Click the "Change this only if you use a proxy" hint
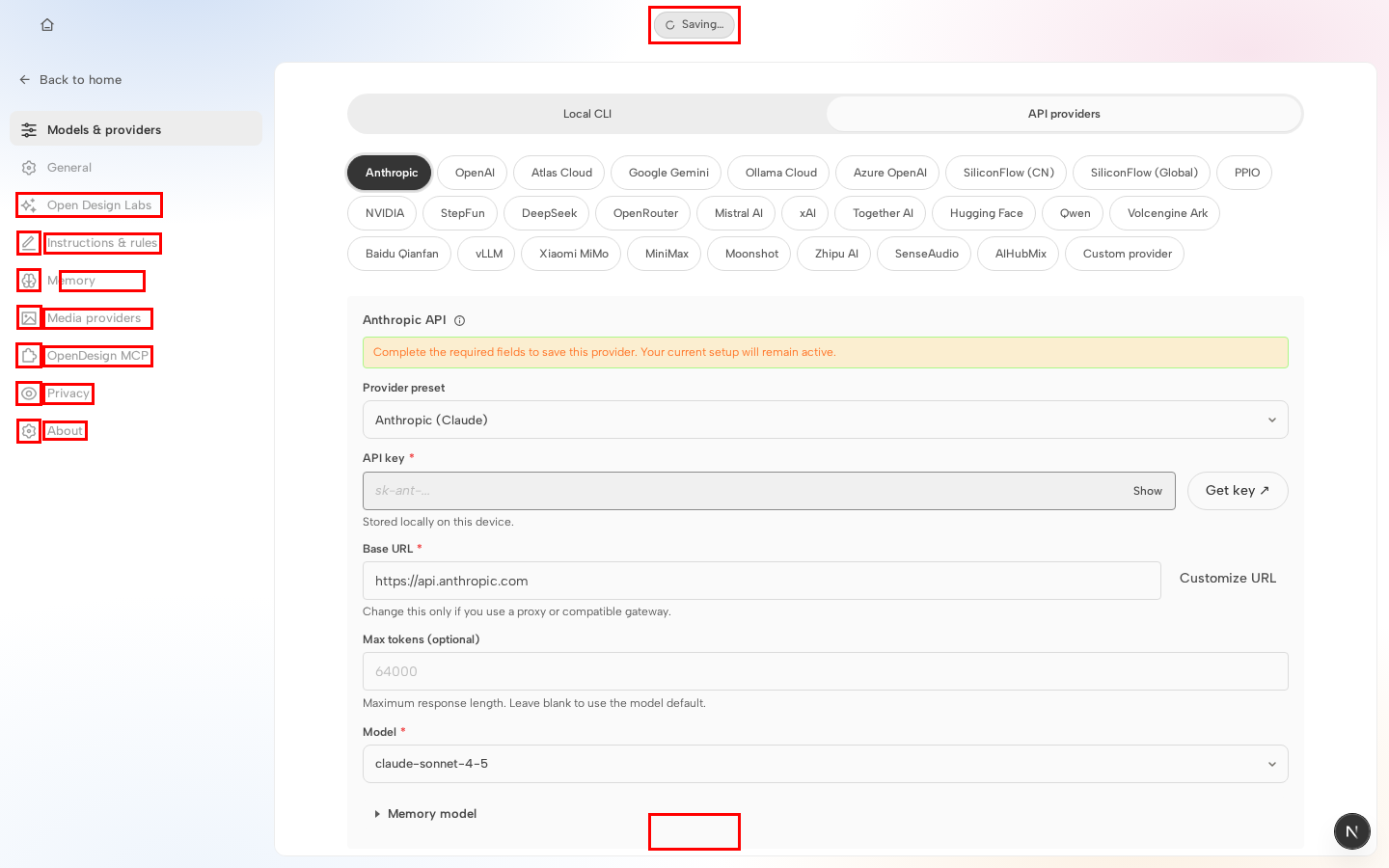1389x868 pixels. [x=516, y=611]
